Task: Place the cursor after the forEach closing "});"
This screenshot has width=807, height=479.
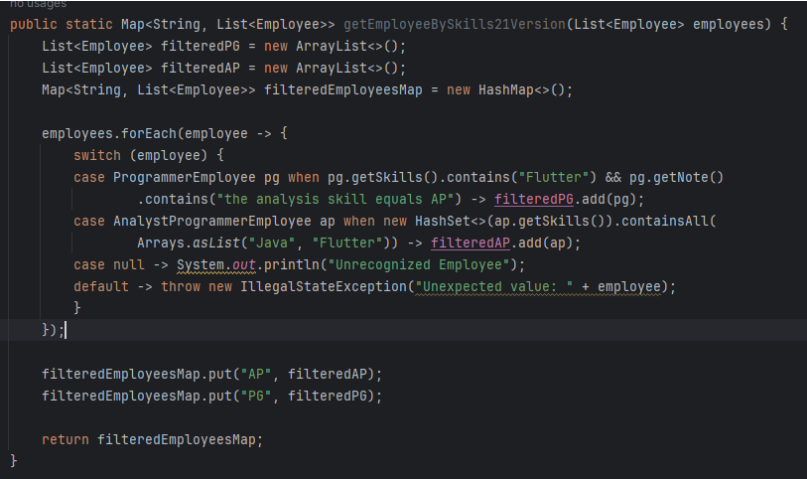Action: point(66,330)
